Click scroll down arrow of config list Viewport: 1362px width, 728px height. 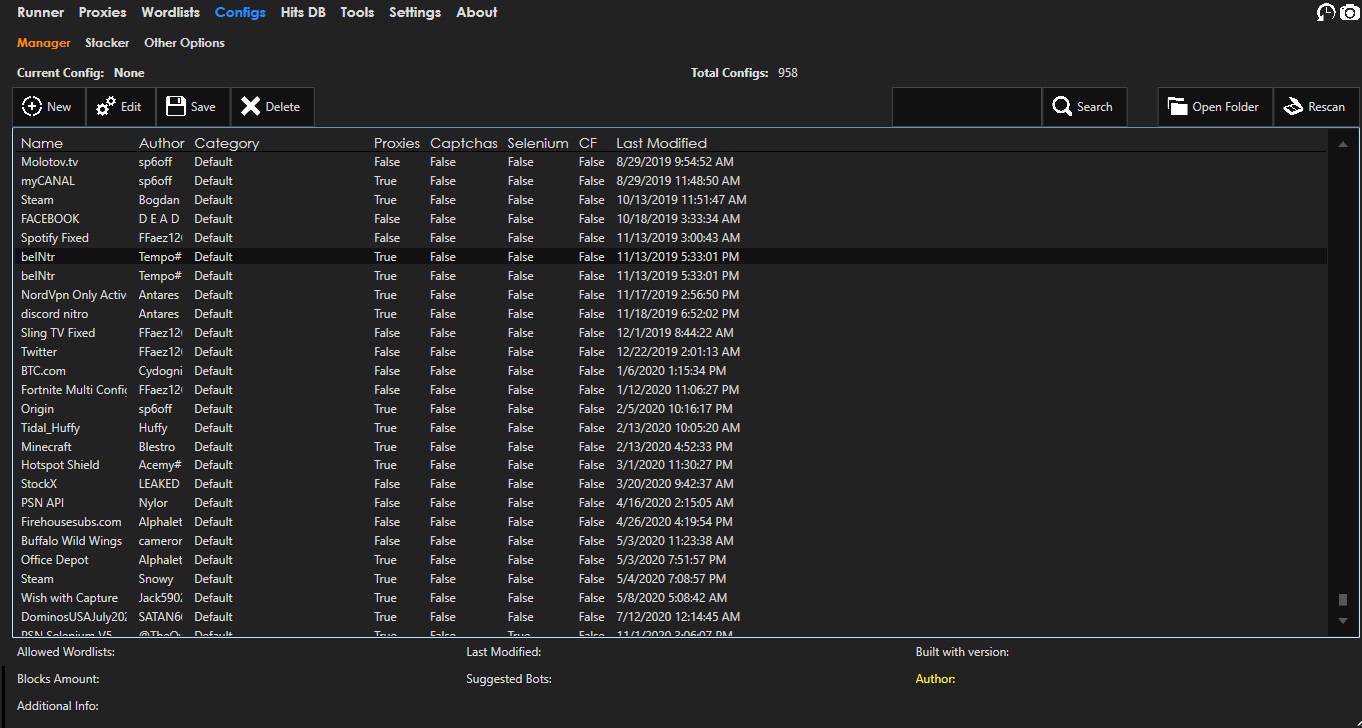[1343, 621]
